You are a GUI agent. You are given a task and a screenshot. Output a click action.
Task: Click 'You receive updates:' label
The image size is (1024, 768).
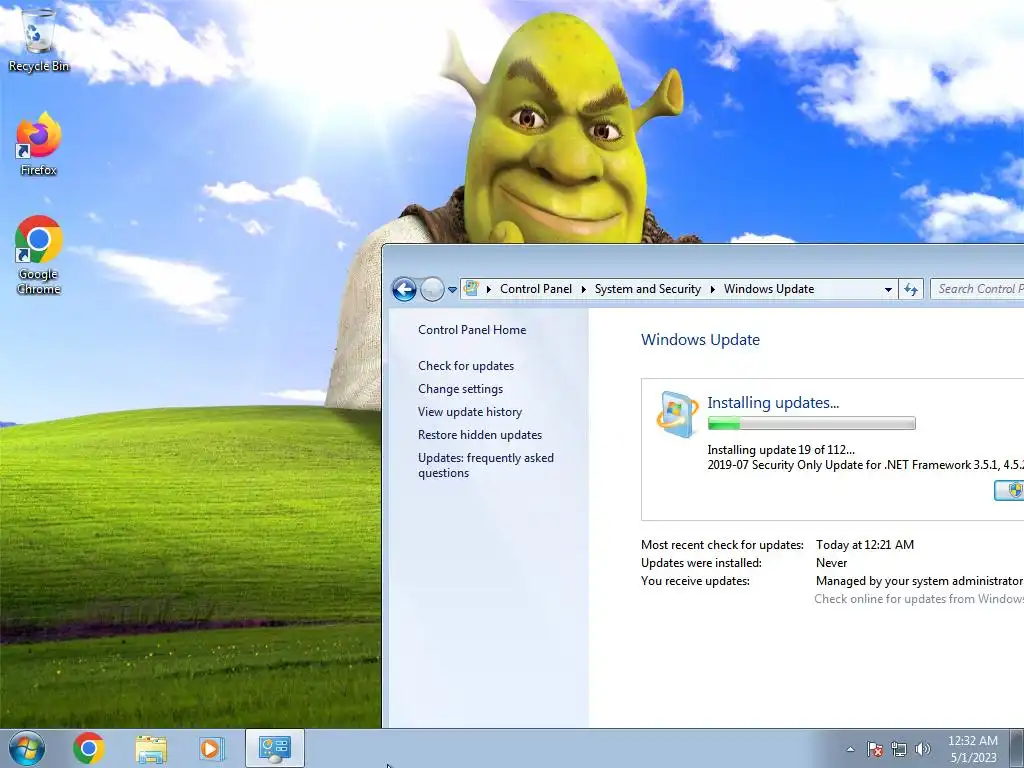click(695, 581)
